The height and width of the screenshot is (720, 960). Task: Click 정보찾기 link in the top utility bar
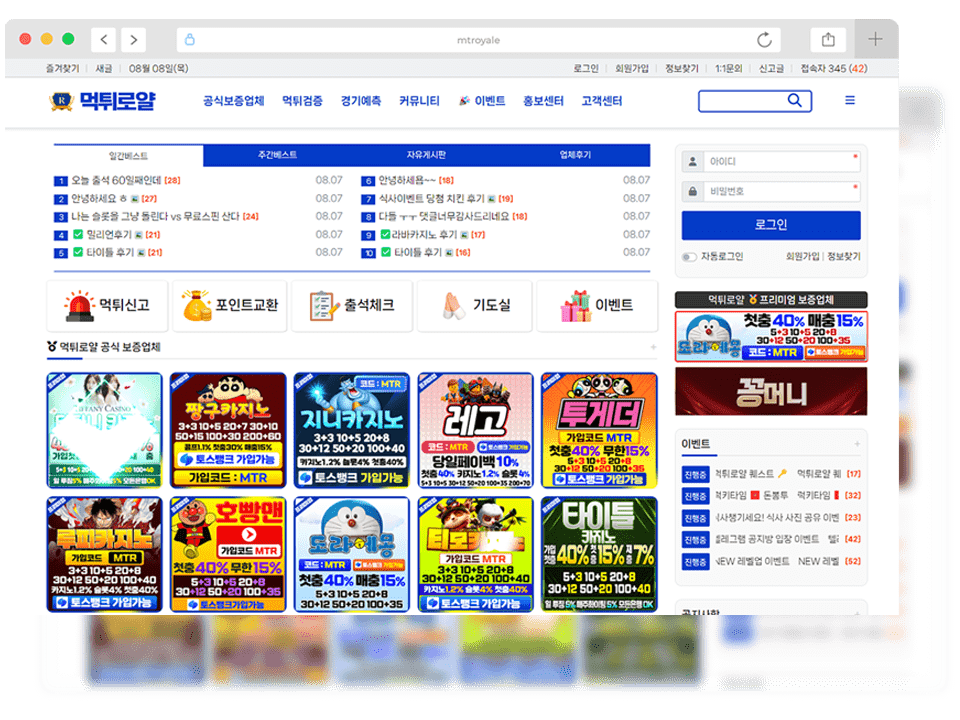tap(681, 69)
